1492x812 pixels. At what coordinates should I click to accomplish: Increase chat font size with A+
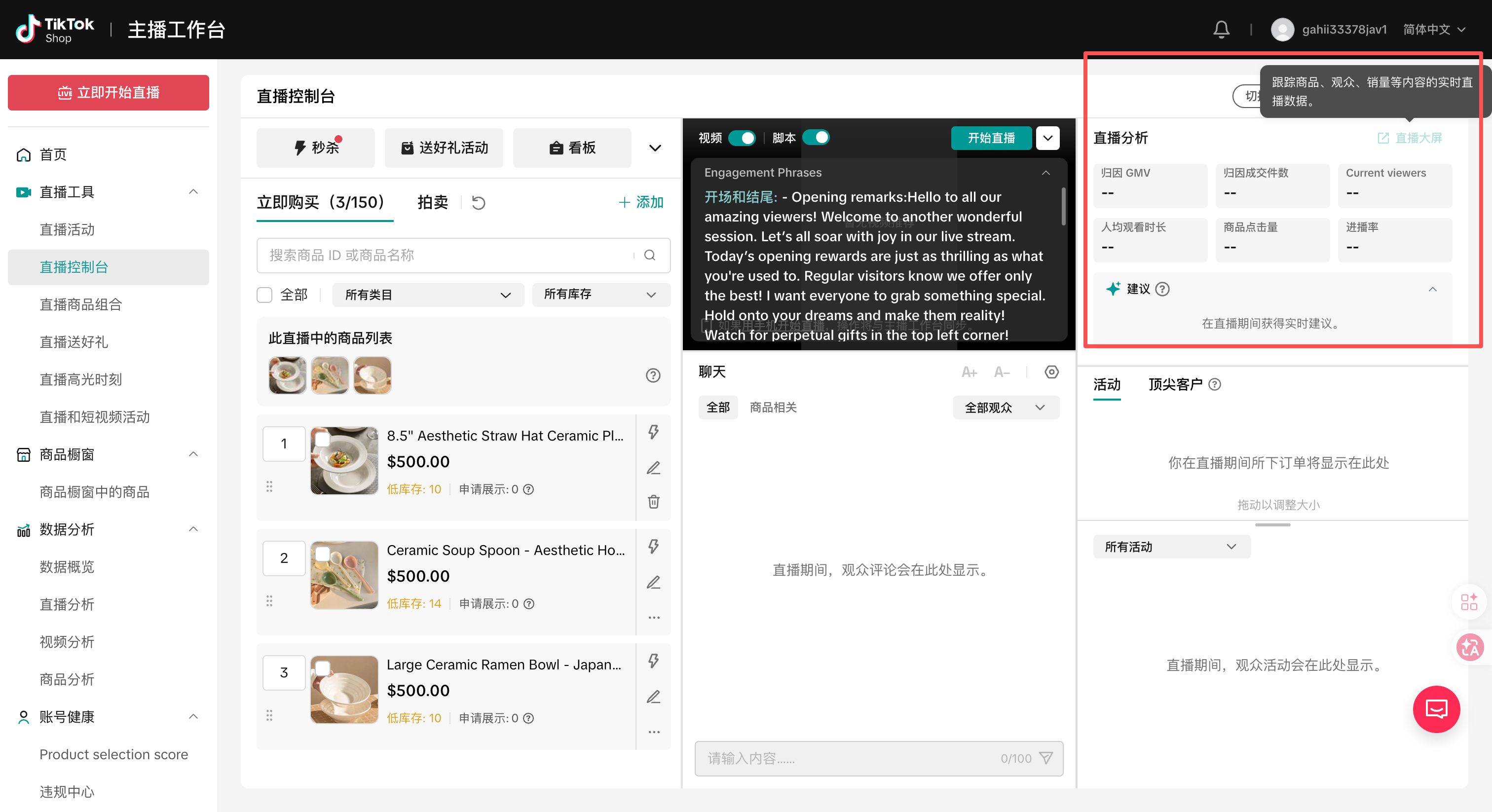(969, 372)
